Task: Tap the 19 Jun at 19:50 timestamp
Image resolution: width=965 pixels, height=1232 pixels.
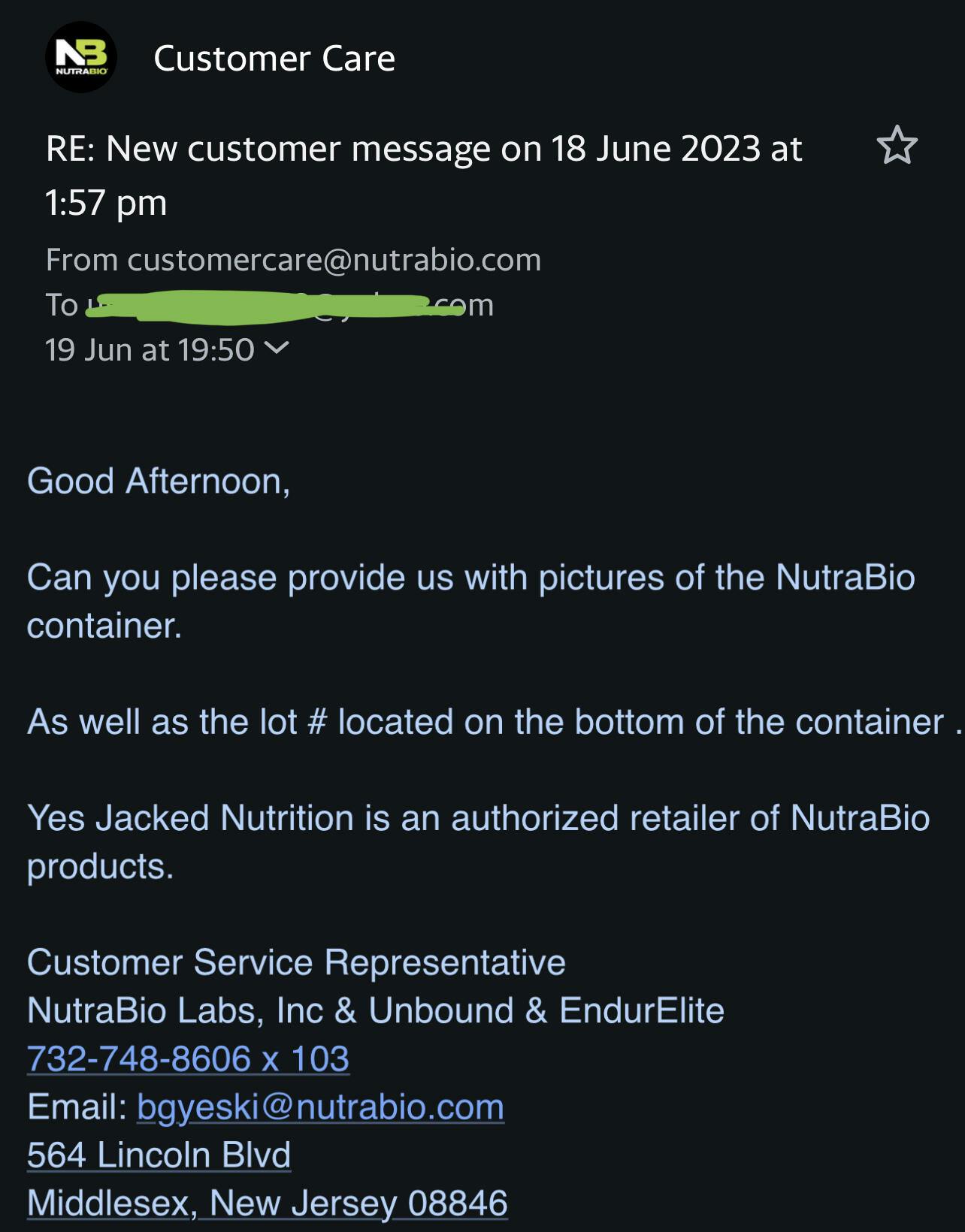Action: pyautogui.click(x=150, y=349)
